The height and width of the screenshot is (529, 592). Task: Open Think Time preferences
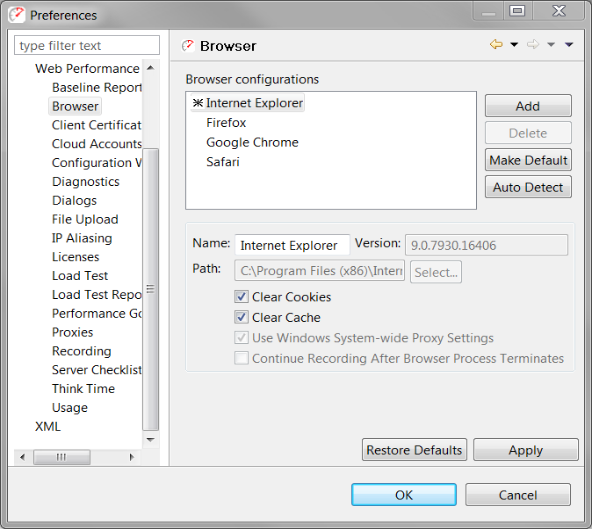coord(83,389)
